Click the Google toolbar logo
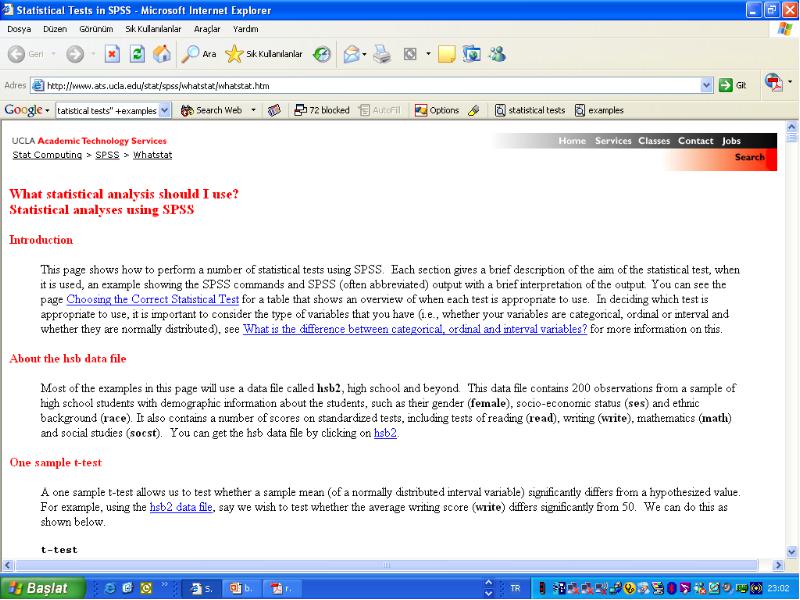Viewport: 800px width, 600px height. click(23, 110)
